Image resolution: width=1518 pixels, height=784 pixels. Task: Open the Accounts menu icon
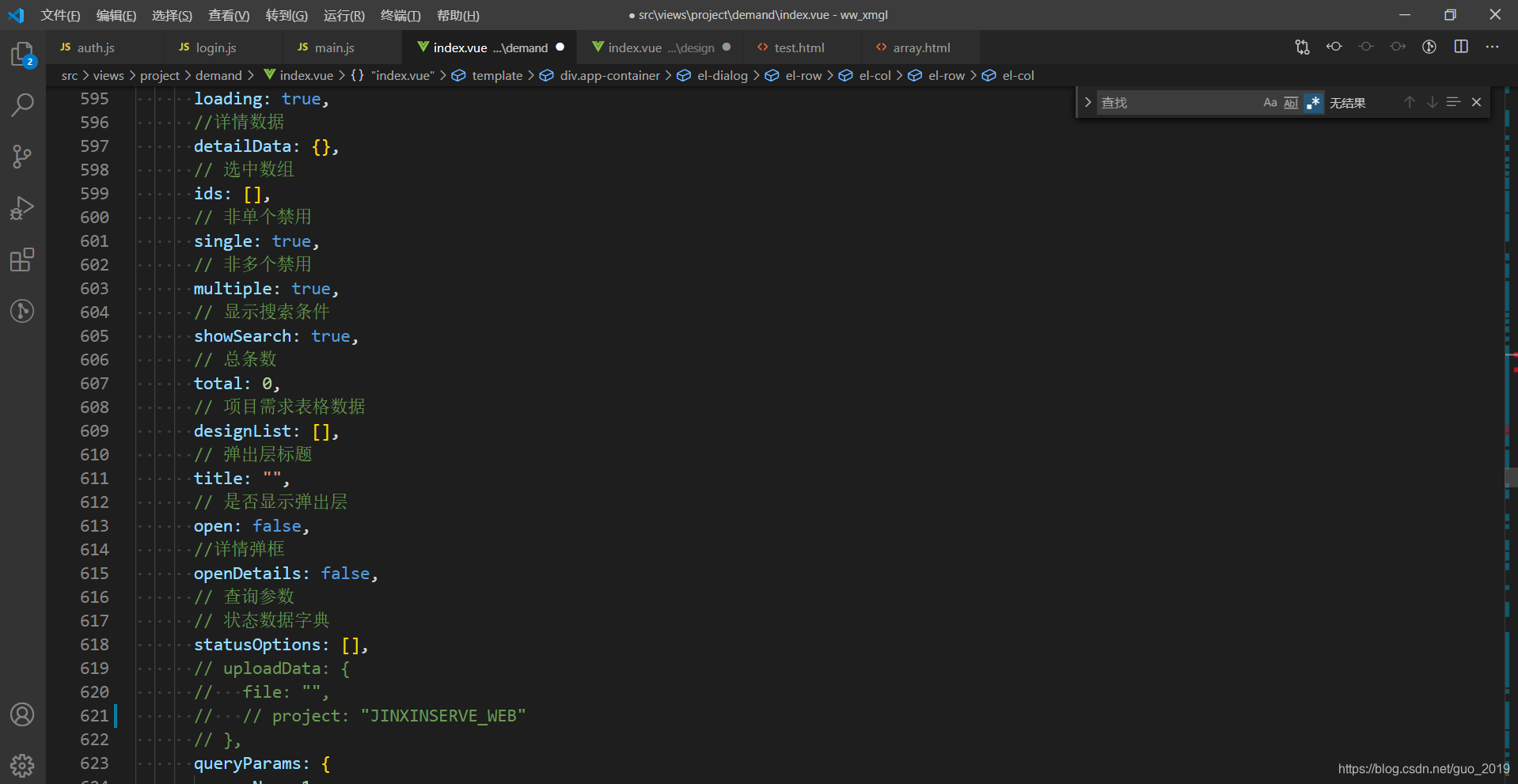pos(22,715)
